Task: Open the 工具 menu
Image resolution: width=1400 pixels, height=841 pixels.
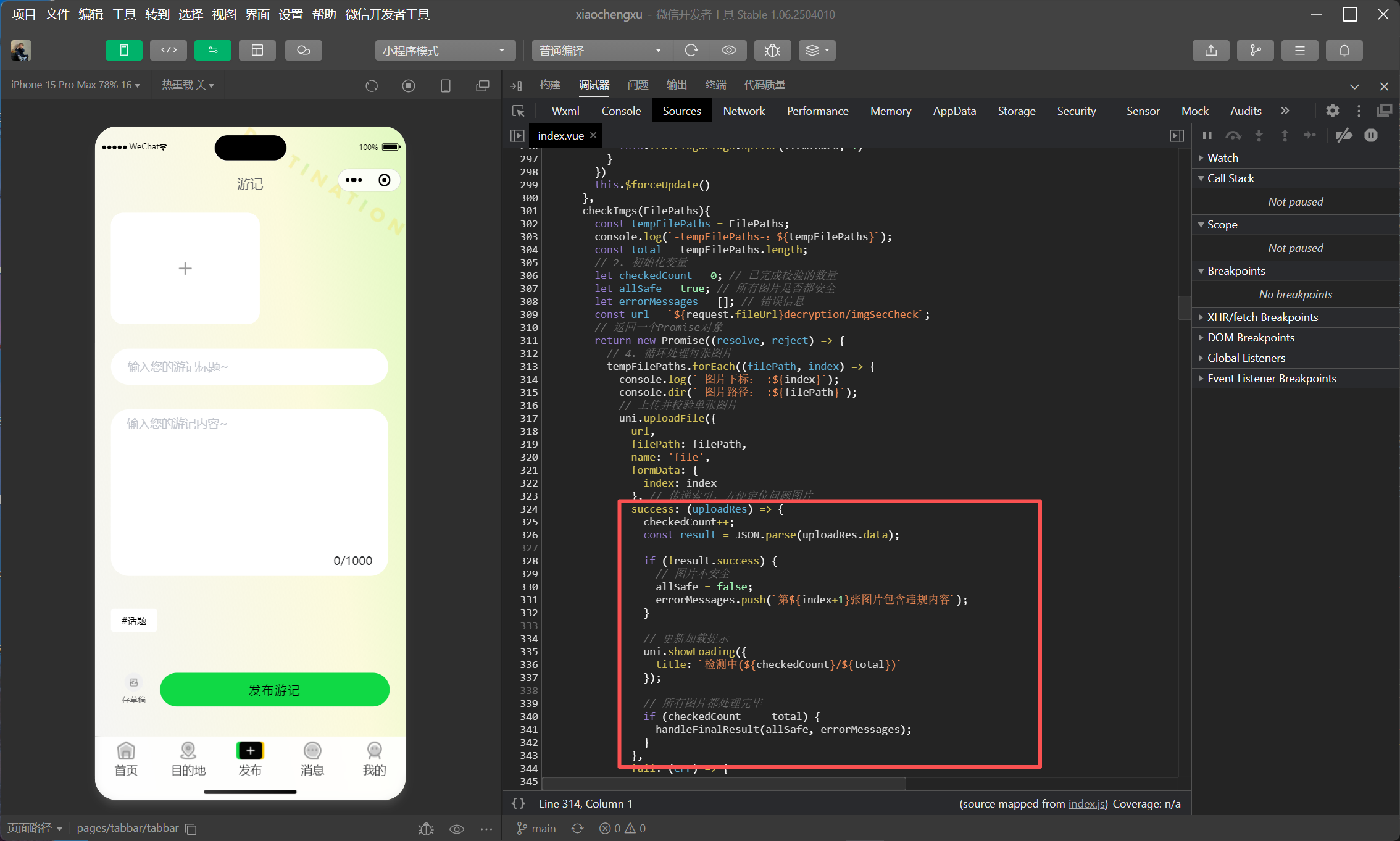Action: click(124, 14)
